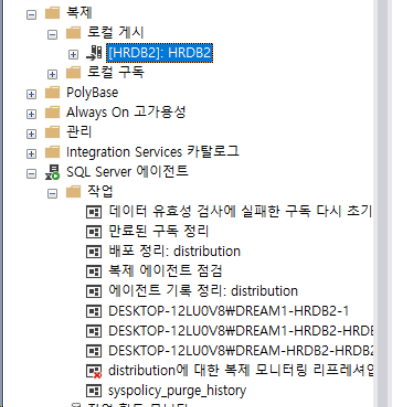The image size is (393, 407).
Task: Click job icon for syspolicy_purge_history
Action: (x=94, y=391)
